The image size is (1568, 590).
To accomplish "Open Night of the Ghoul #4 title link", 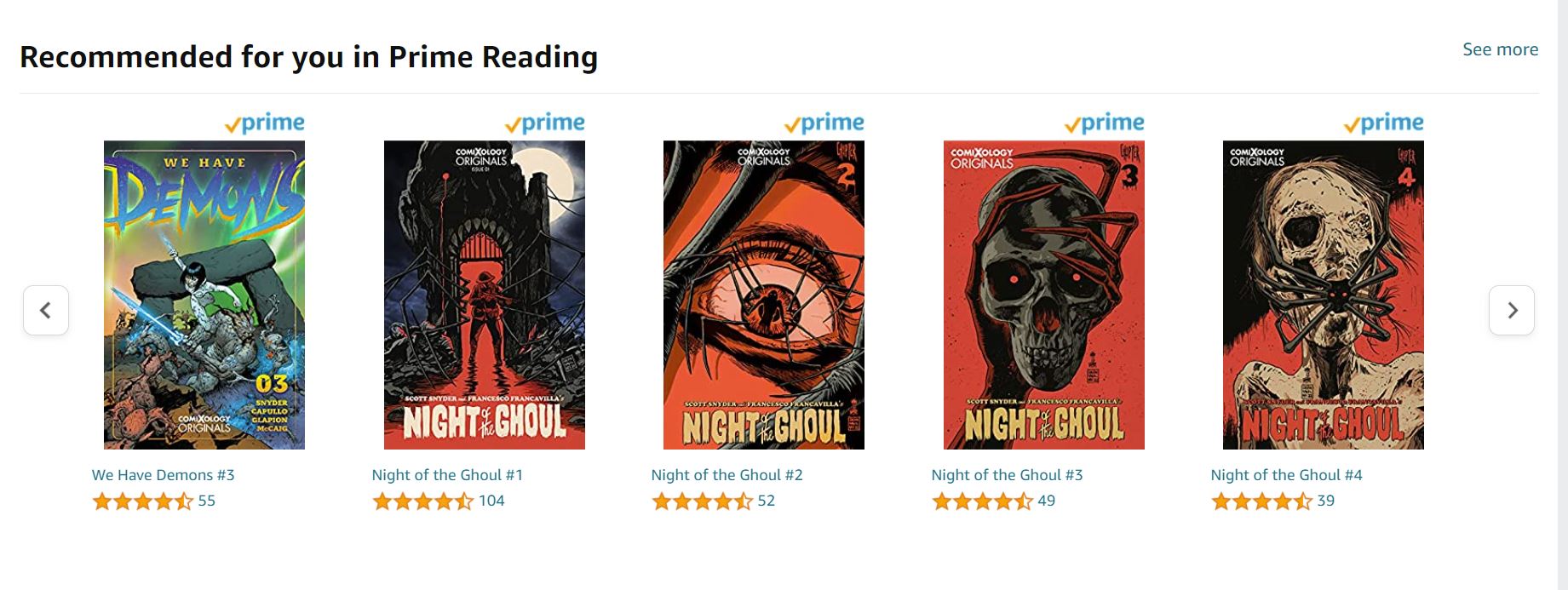I will pos(1286,475).
